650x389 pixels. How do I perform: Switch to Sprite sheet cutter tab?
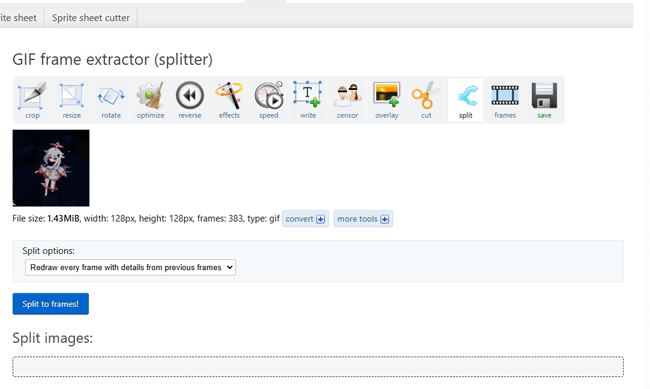click(91, 18)
